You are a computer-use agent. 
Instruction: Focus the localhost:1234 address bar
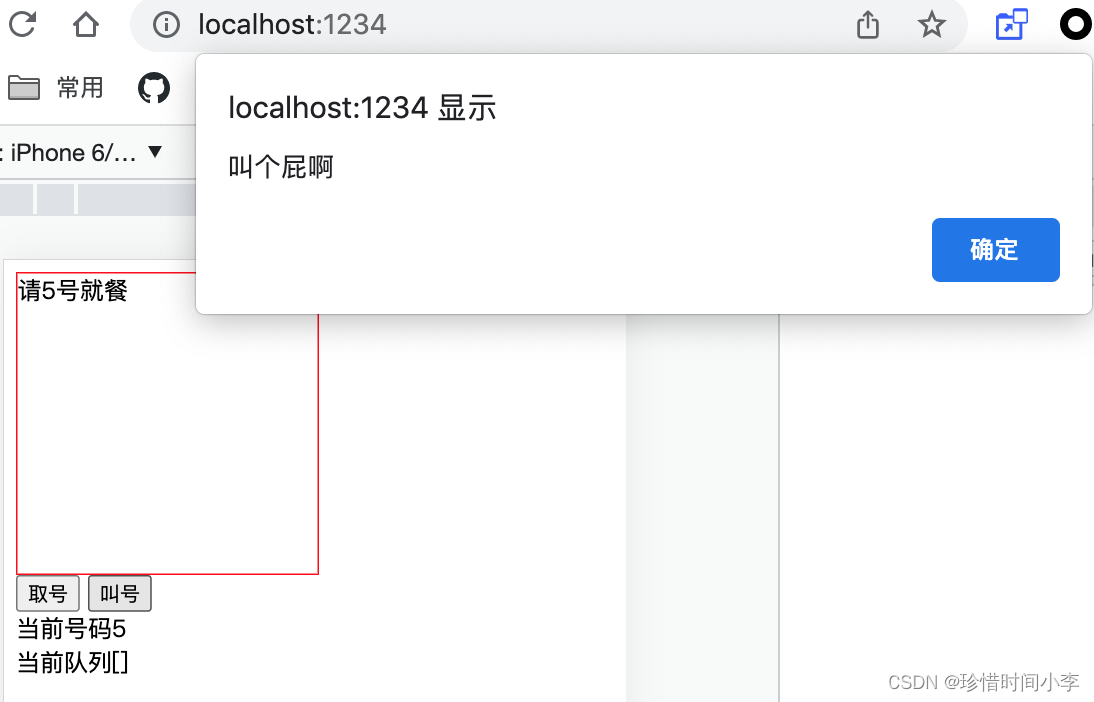pos(292,25)
